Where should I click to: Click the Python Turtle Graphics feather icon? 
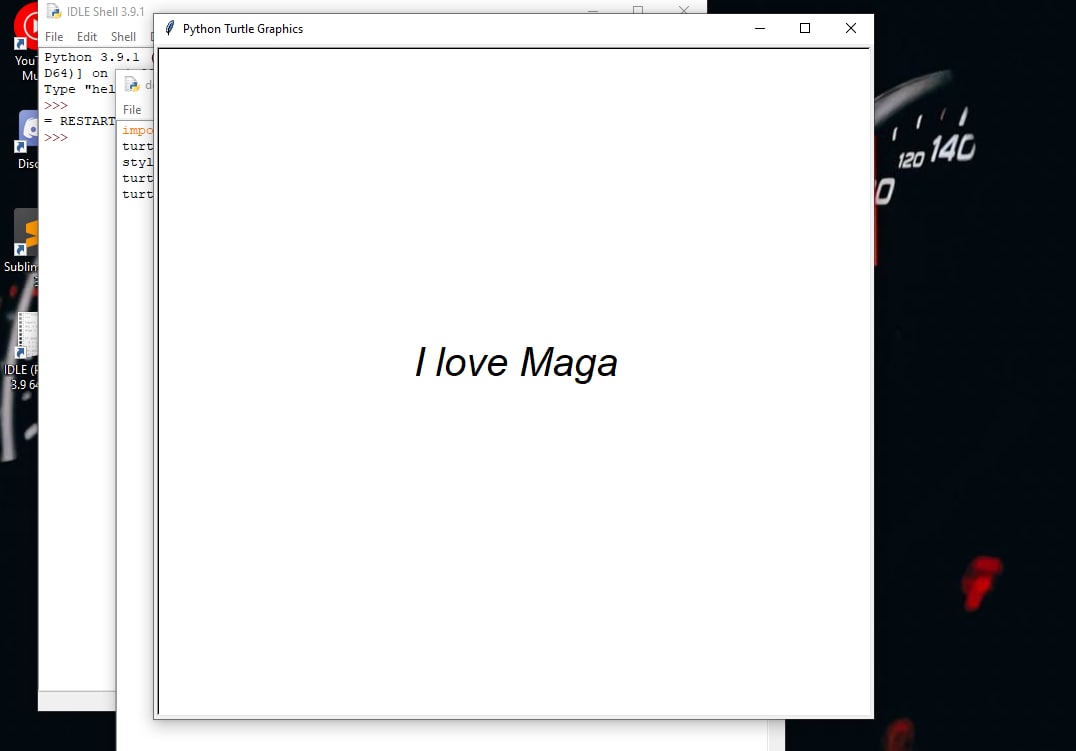pos(169,28)
